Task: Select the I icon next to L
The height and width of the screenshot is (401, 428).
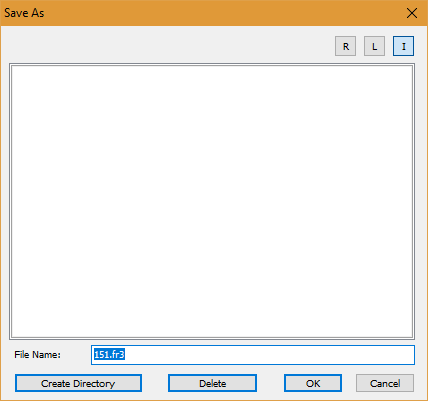Action: point(403,46)
